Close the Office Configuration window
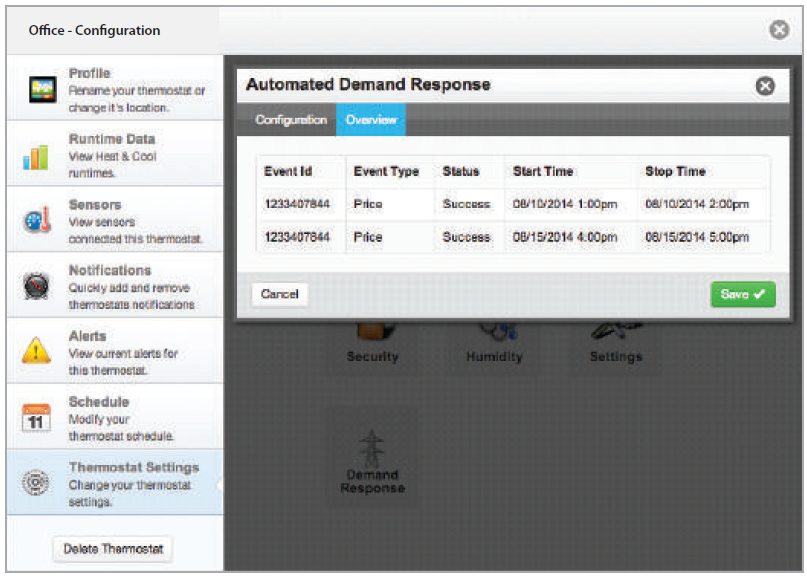Image resolution: width=807 pixels, height=577 pixels. 779,30
